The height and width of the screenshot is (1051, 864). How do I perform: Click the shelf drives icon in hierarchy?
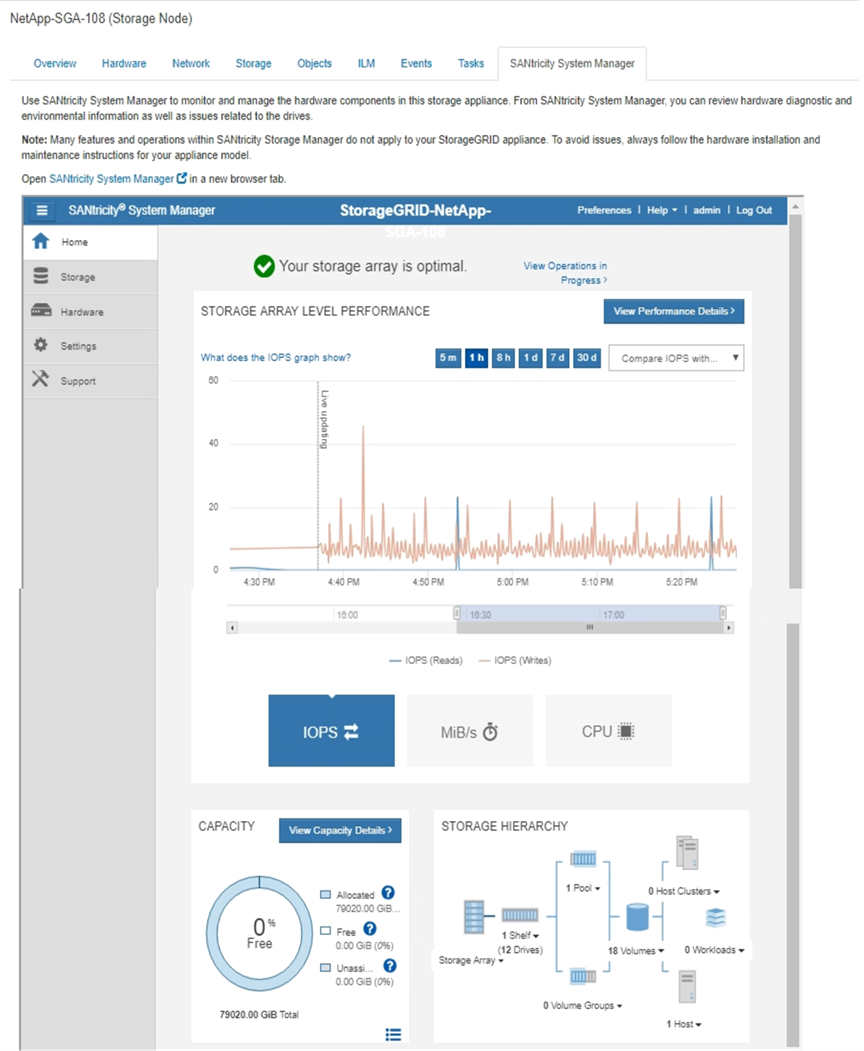click(x=520, y=915)
